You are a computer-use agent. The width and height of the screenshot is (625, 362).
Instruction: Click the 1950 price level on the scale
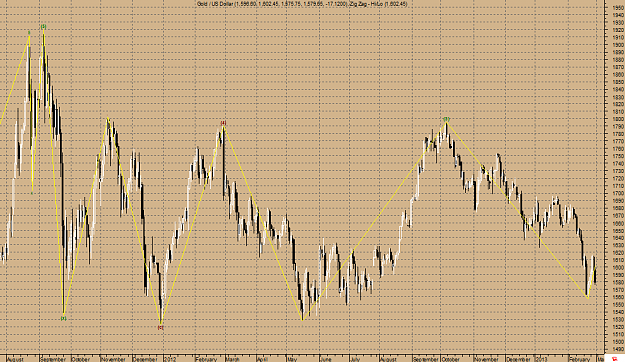pyautogui.click(x=618, y=7)
